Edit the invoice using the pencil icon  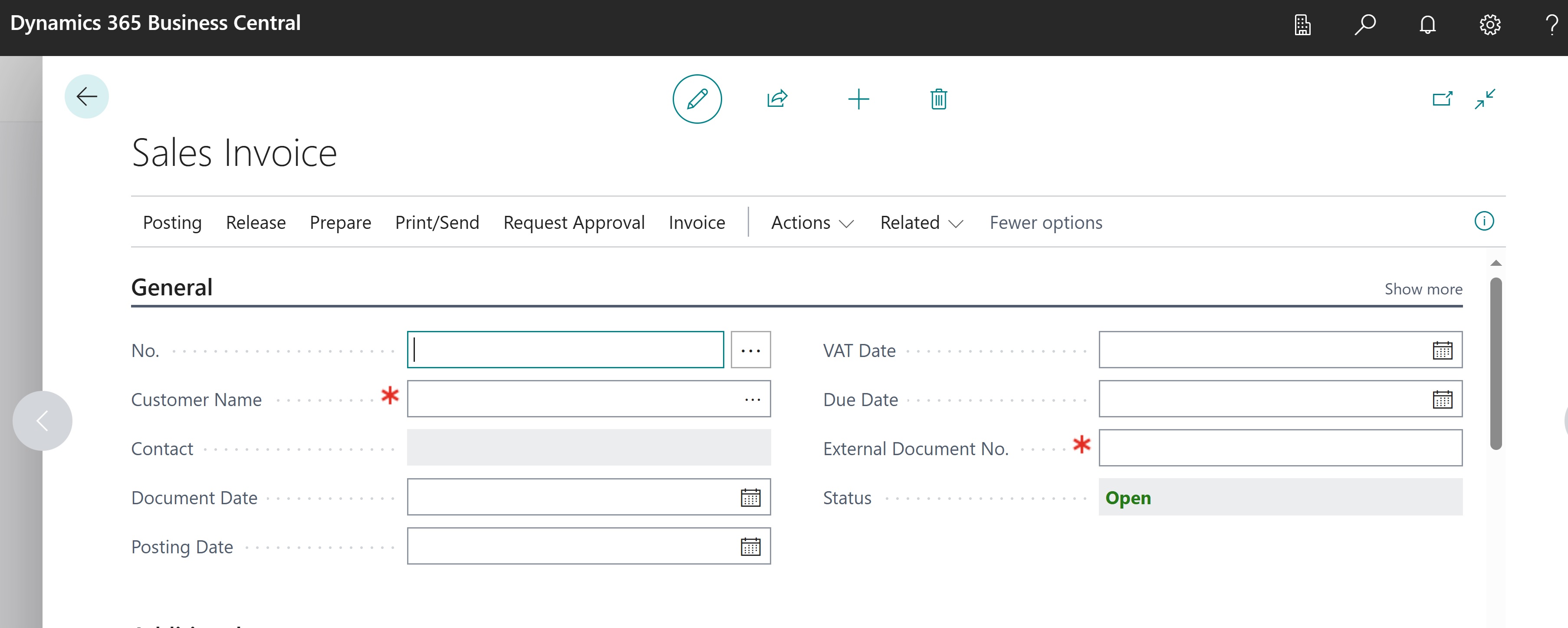697,99
